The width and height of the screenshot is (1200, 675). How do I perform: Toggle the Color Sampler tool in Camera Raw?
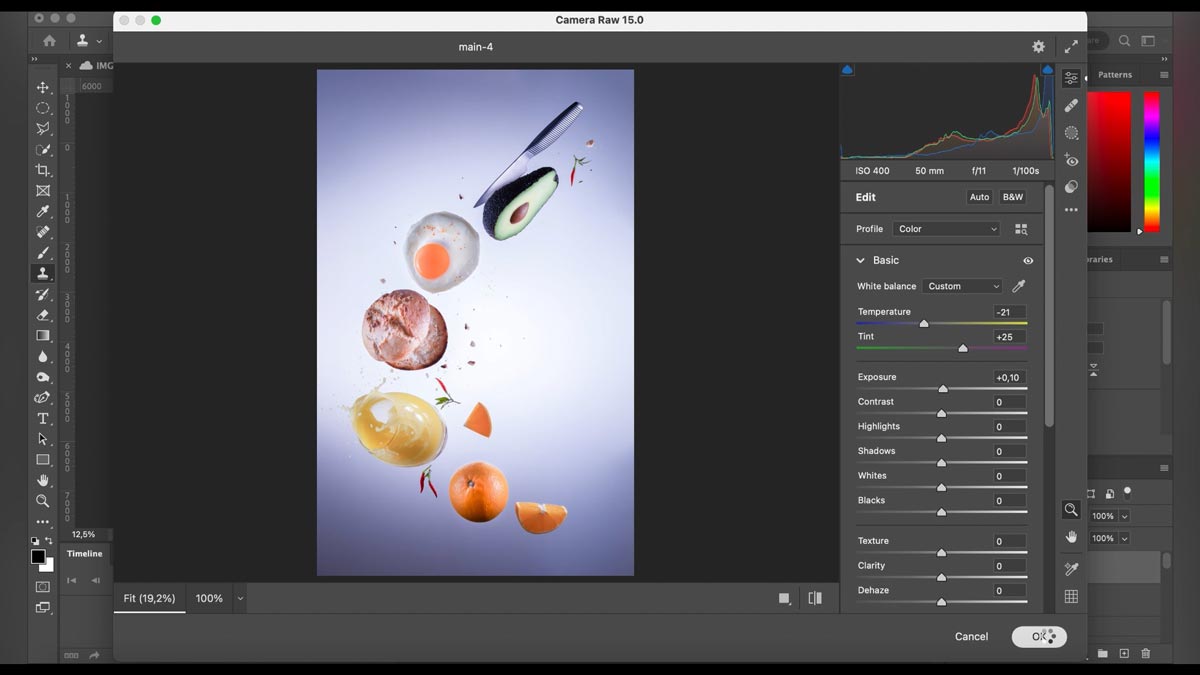coord(1071,569)
